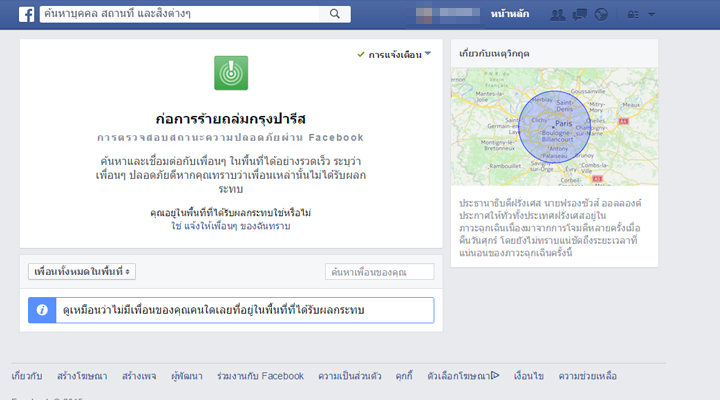Click the ก่อการร้ายถล่มกรุงปารีส heading

click(231, 119)
